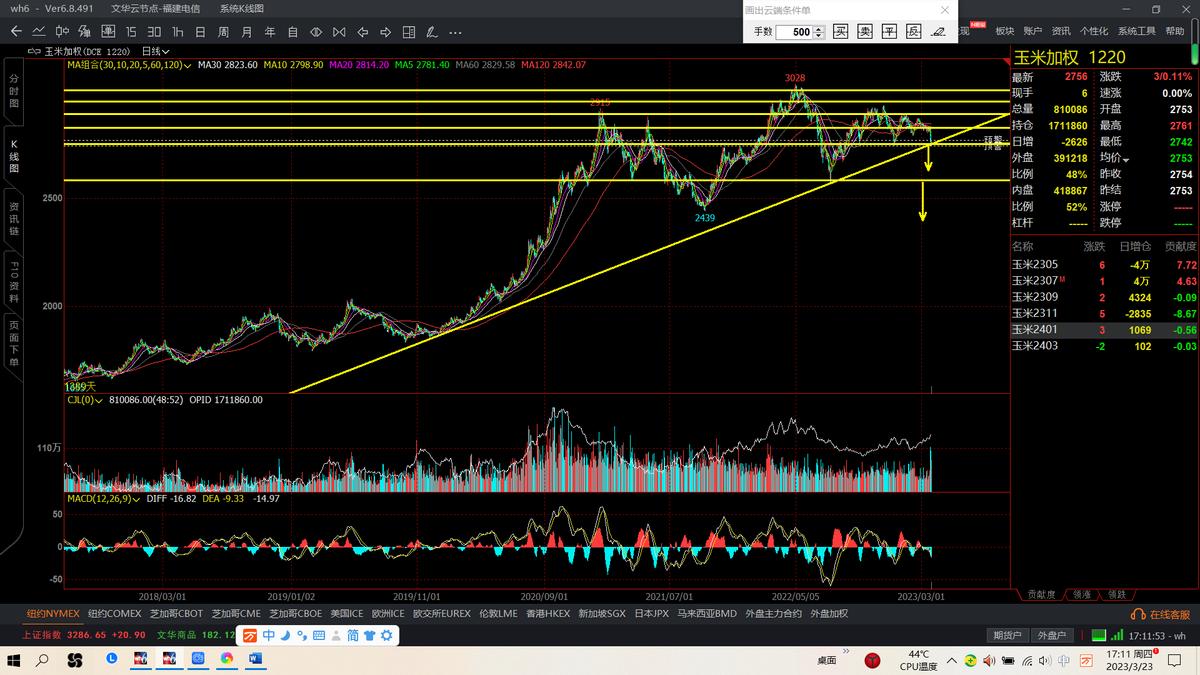Open the 芝加哥CBOT exchange tab
Screen dimensions: 1200x675
click(176, 613)
